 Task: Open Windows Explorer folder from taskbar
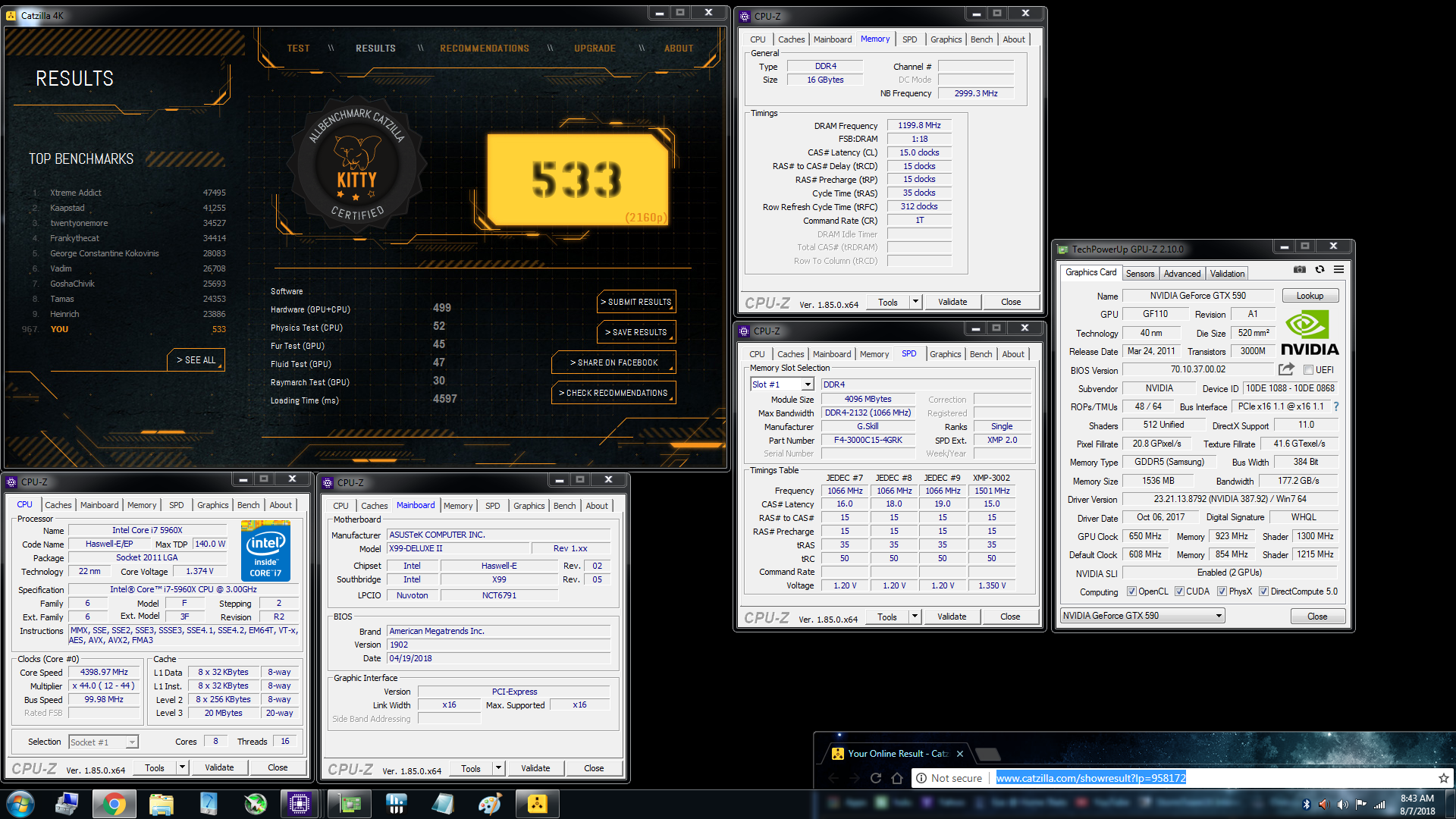pos(162,804)
